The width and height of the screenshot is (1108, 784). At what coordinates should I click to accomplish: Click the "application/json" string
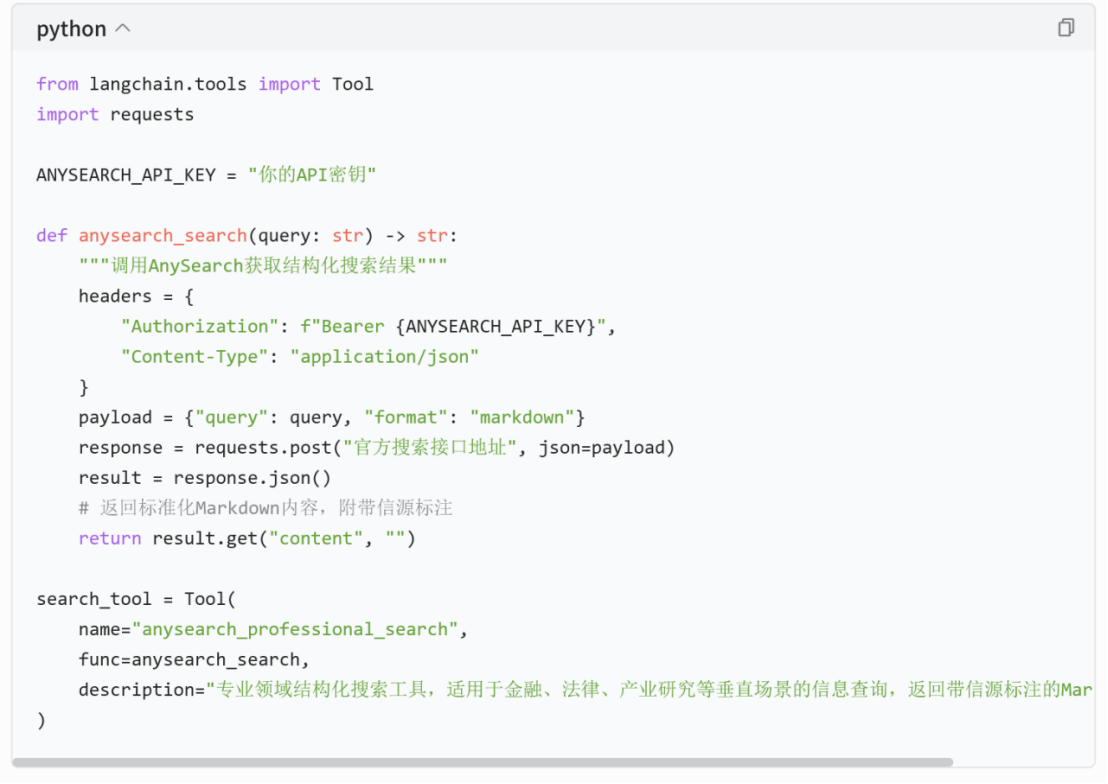[384, 357]
